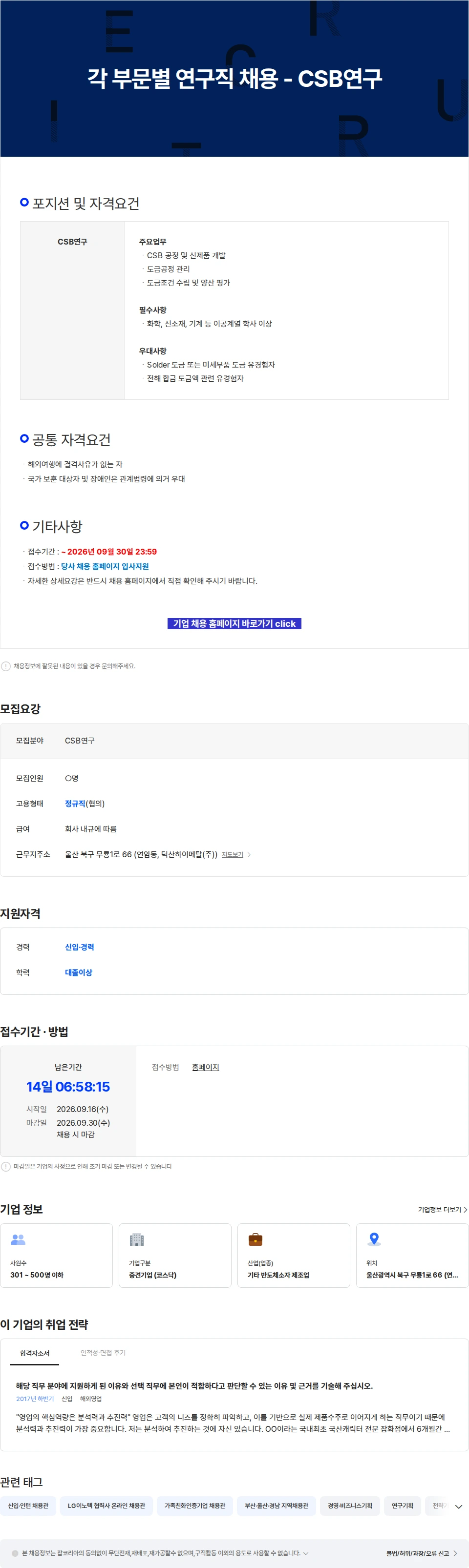
Task: Click the info icon beside 채용정보에 잘못된 내용
Action: (x=6, y=666)
